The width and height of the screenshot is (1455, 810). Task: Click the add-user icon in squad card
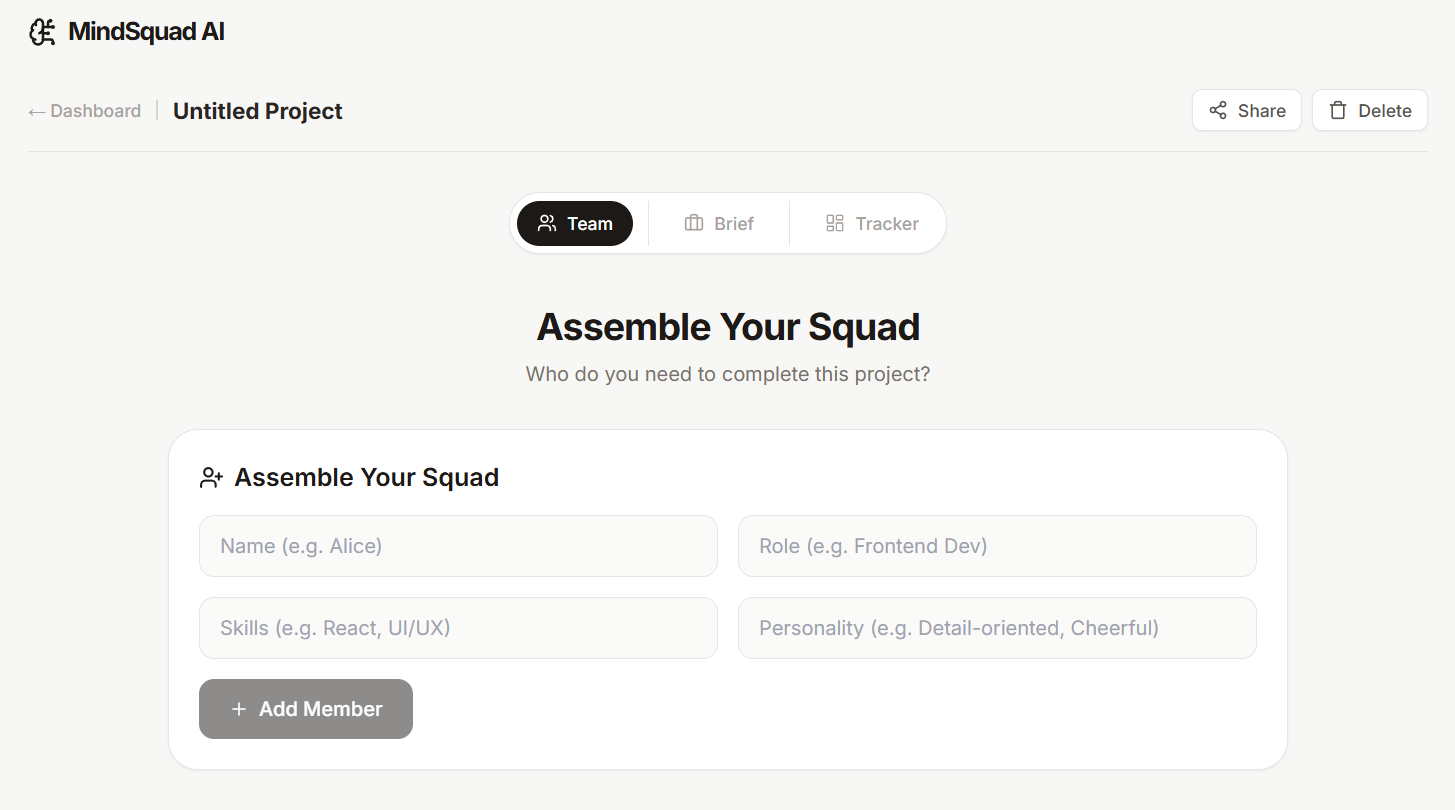(212, 478)
